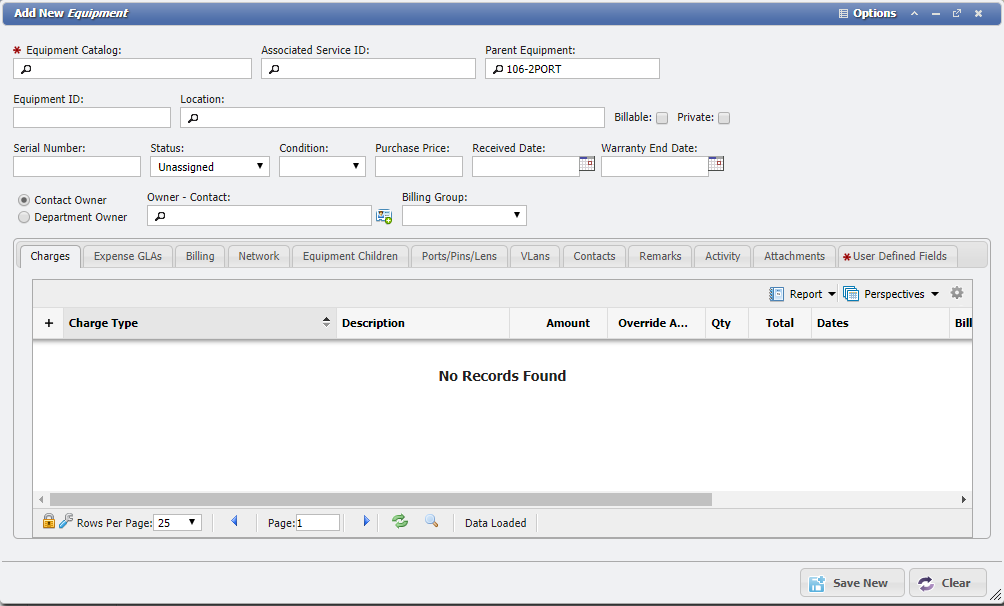1004x606 pixels.
Task: Tick the Private checkbox
Action: coord(724,118)
